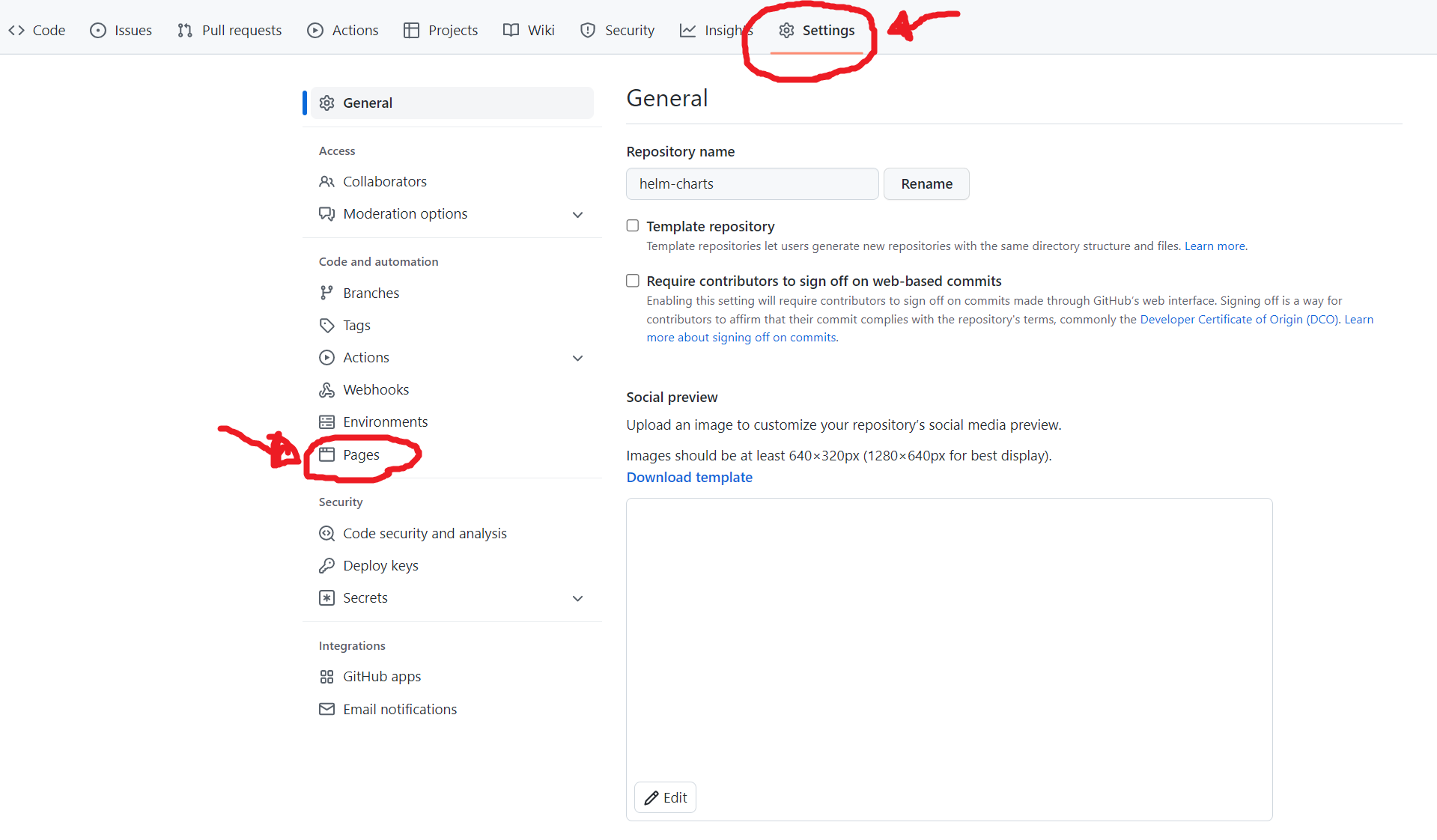The image size is (1437, 840).
Task: Open the Developer Certificate of Origin link
Action: 1239,319
